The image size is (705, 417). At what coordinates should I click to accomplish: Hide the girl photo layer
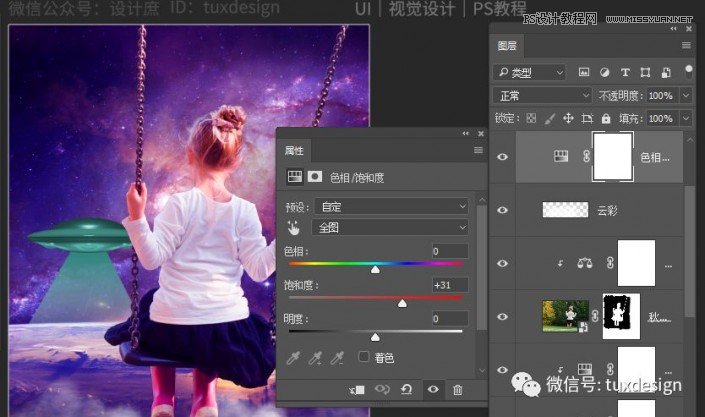(503, 317)
